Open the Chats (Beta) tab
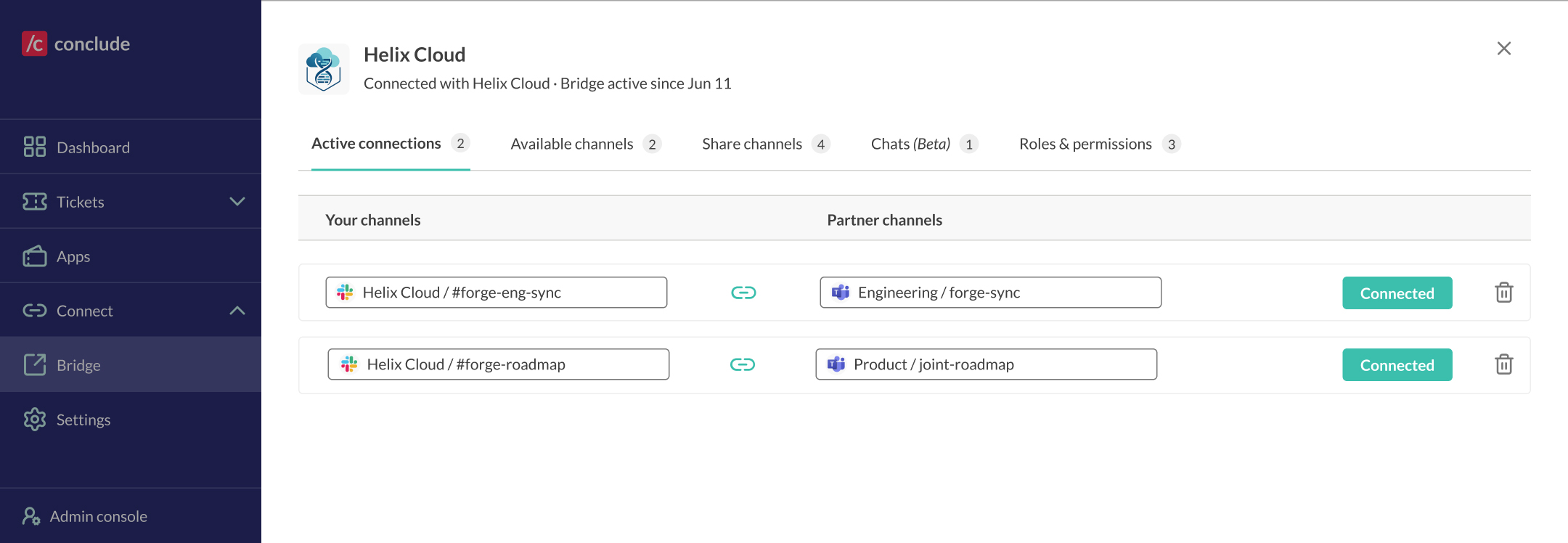Viewport: 1568px width, 543px height. coord(925,144)
